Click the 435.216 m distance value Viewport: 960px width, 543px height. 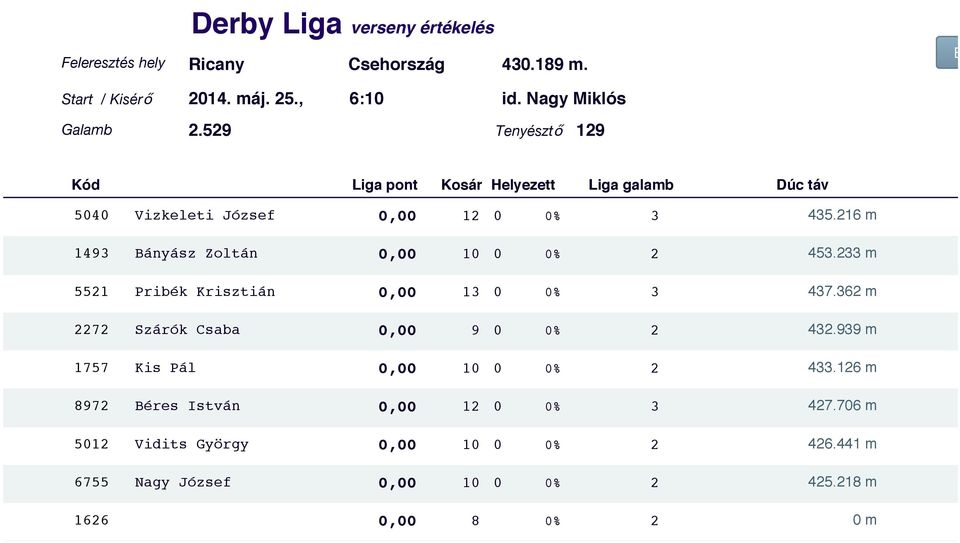(x=842, y=215)
